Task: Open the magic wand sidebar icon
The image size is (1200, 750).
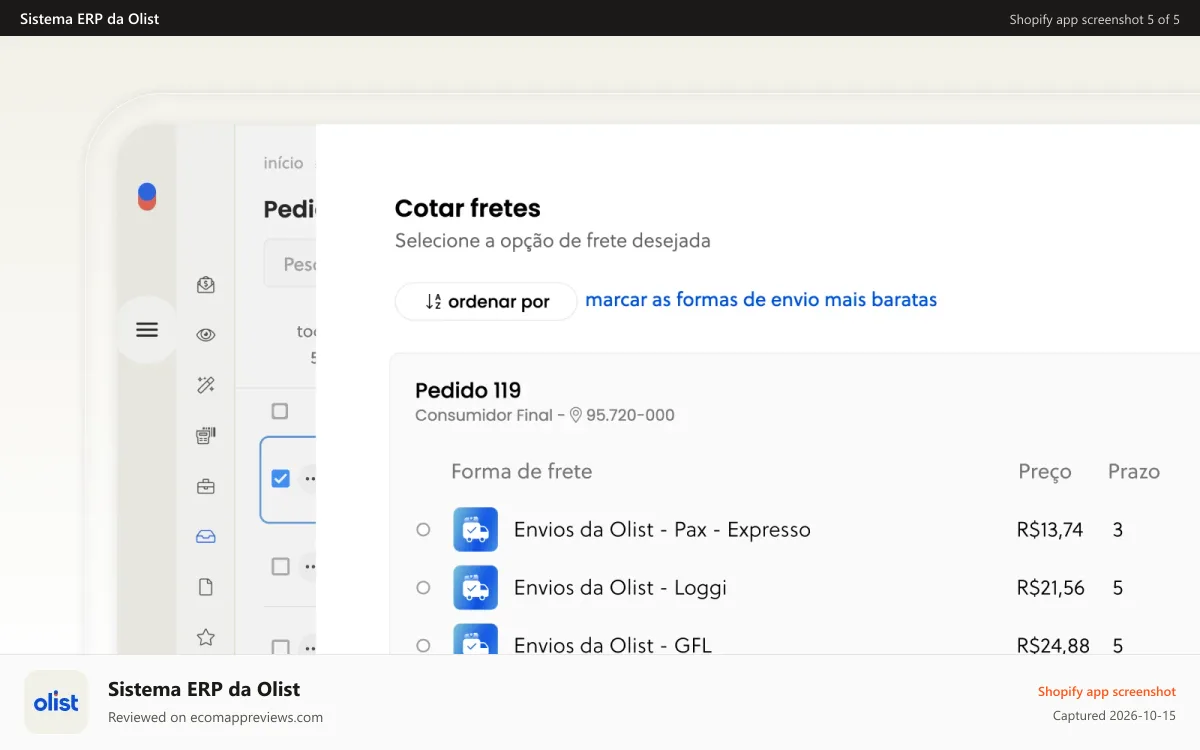Action: (206, 385)
